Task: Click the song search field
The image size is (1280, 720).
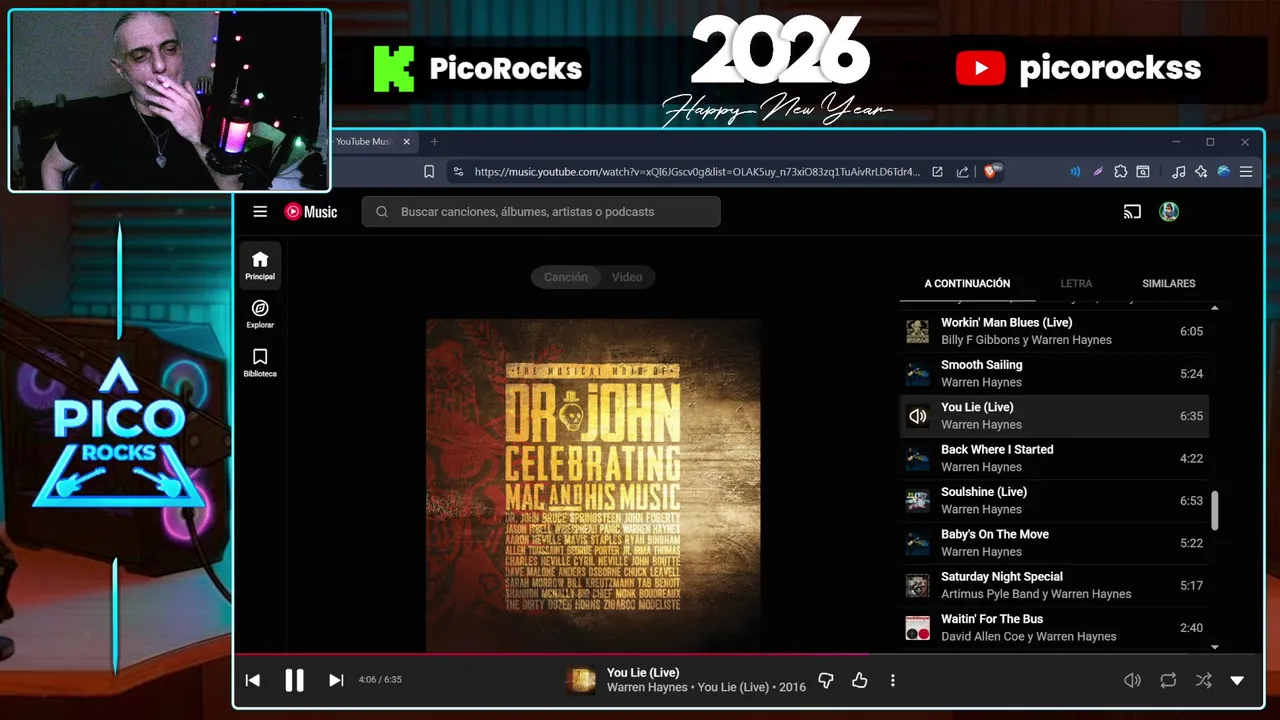Action: pyautogui.click(x=541, y=212)
